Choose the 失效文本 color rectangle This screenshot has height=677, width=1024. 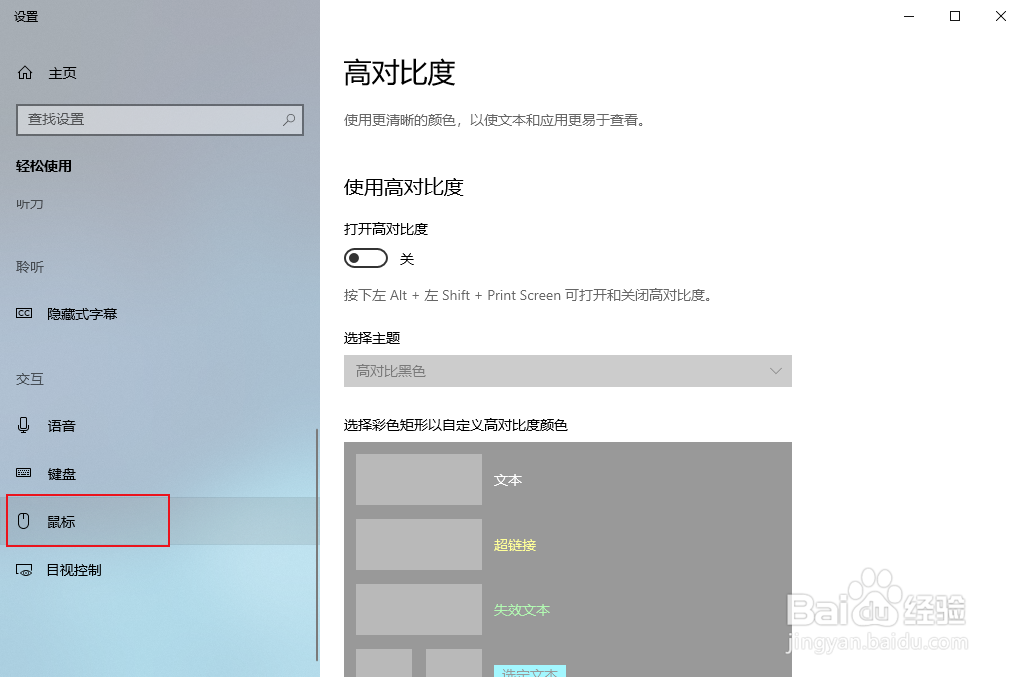(x=418, y=609)
